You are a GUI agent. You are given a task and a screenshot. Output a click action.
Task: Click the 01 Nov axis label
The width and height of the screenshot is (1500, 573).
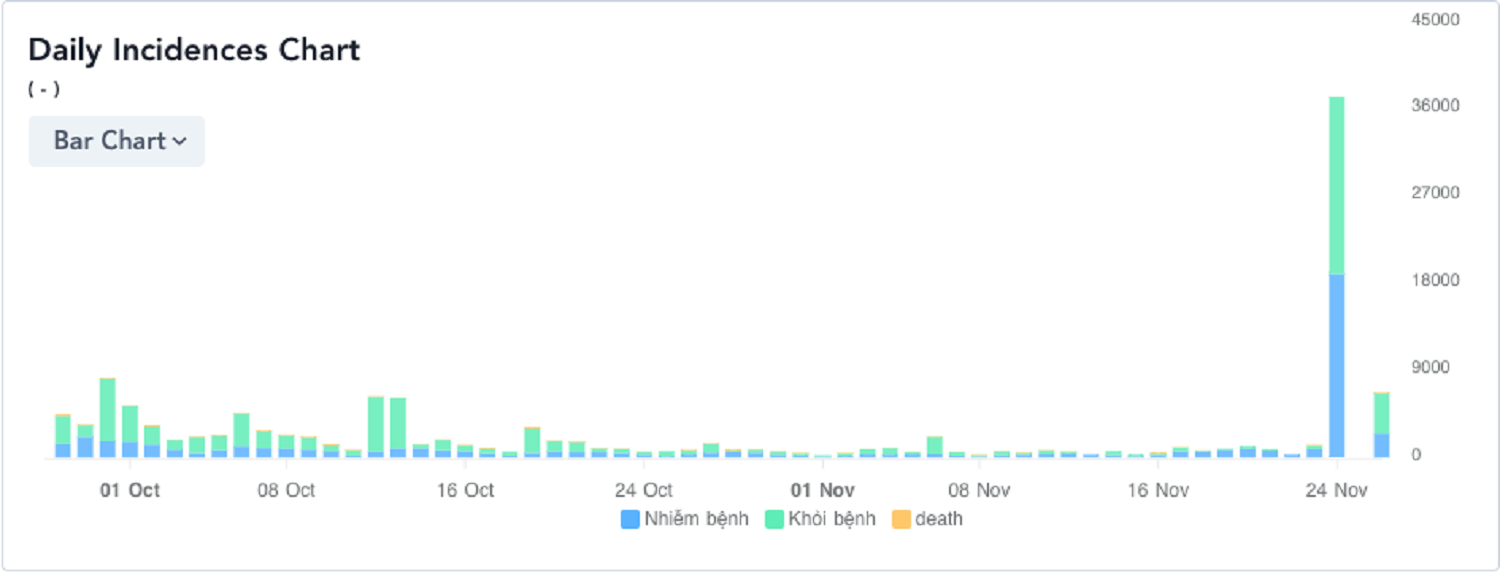tap(822, 490)
